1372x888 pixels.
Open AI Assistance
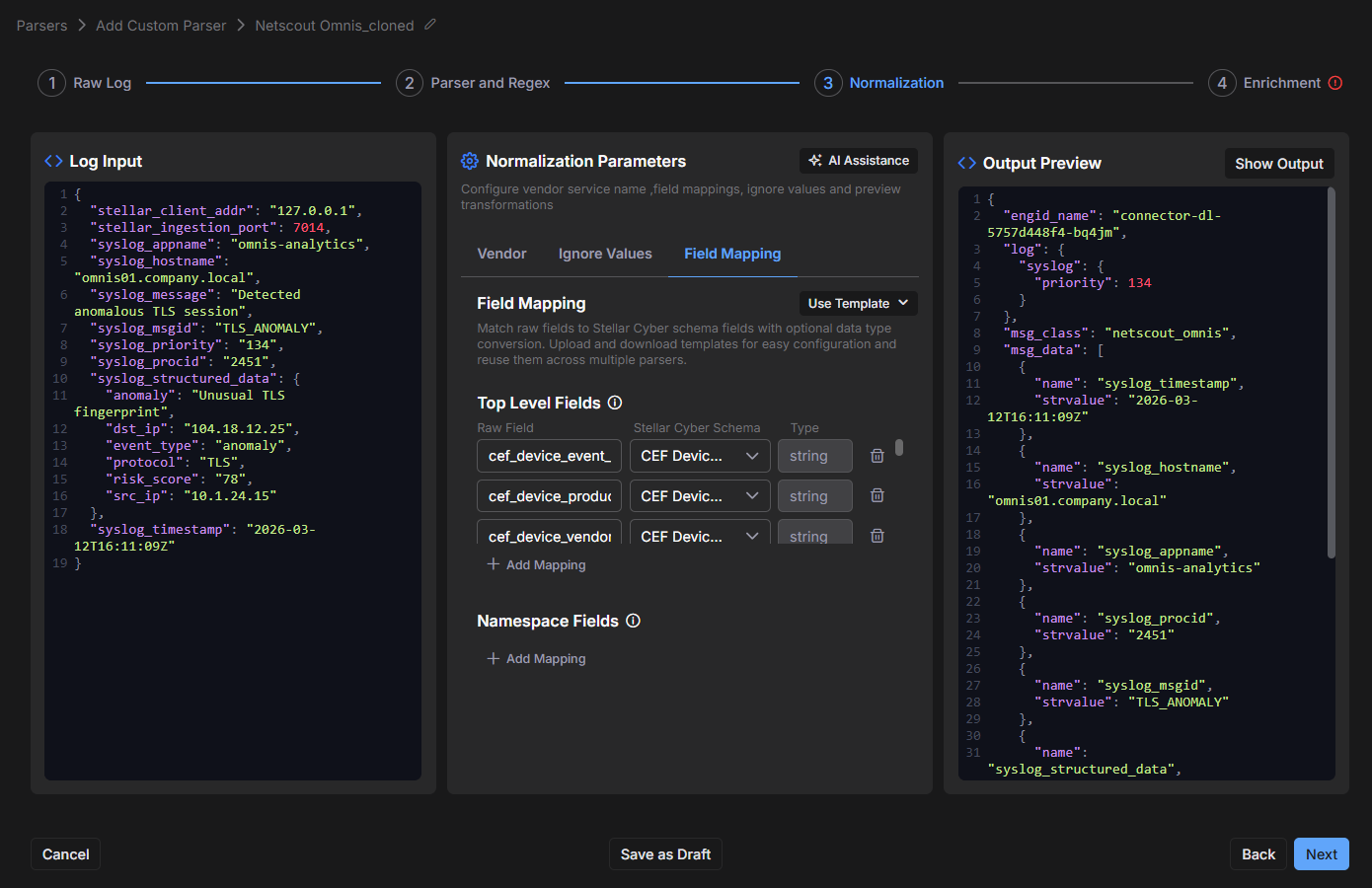click(x=859, y=161)
